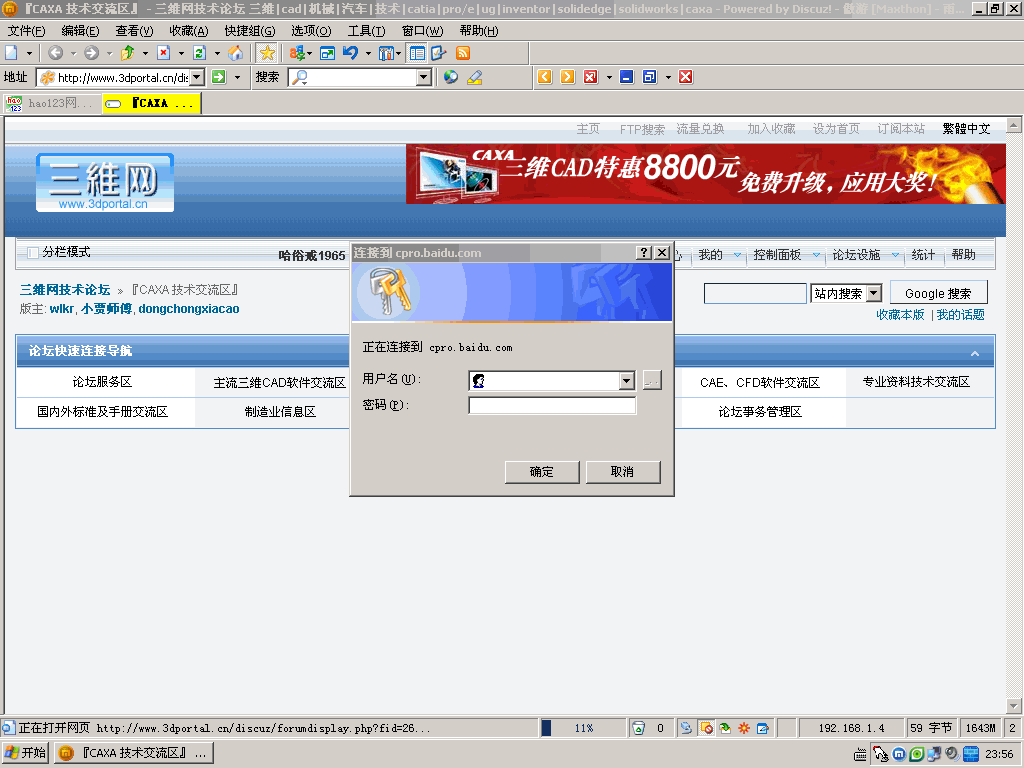Click the 开始 Start button
The width and height of the screenshot is (1024, 768).
coord(26,753)
